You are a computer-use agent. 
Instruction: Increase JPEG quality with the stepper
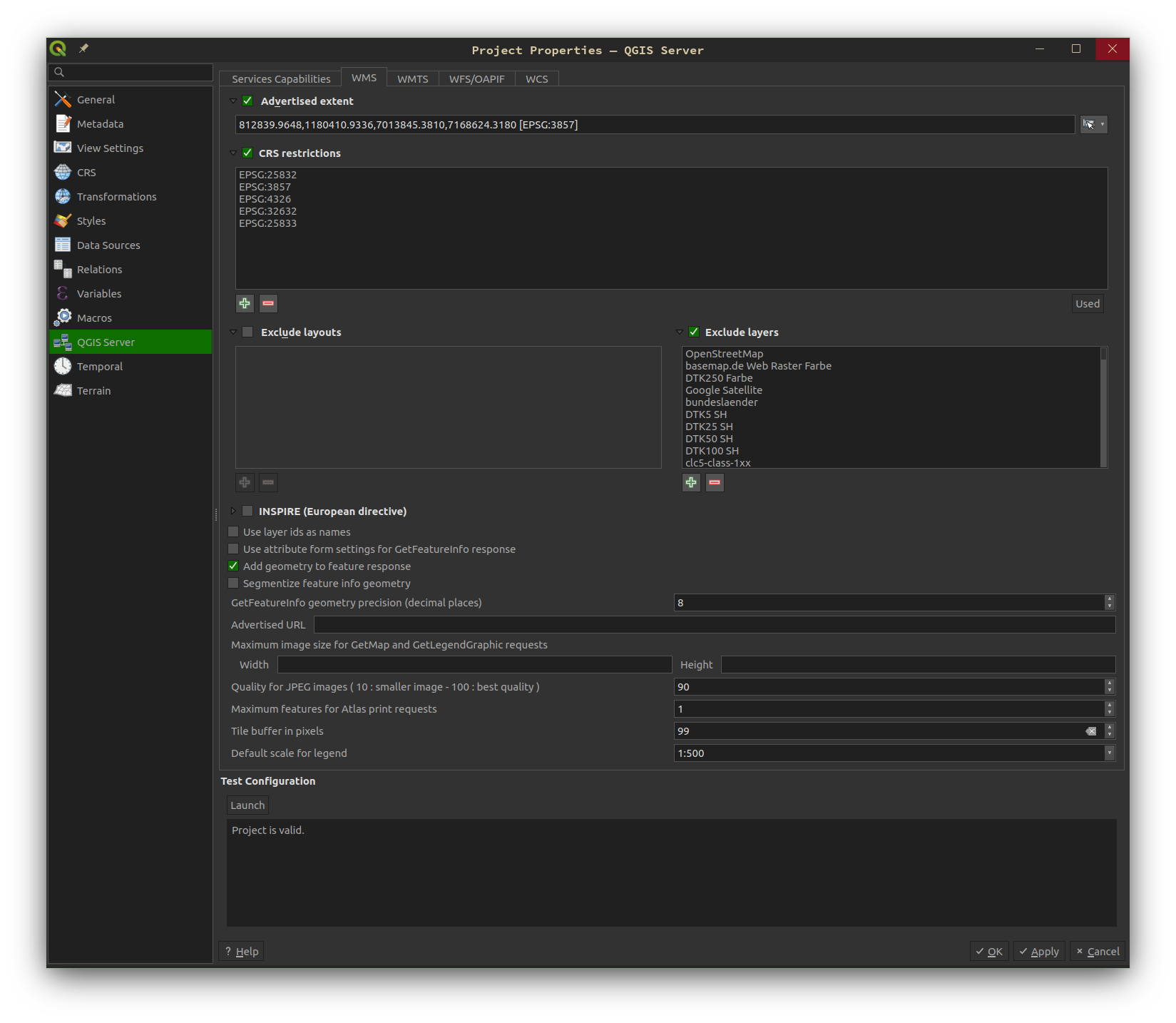point(1110,683)
